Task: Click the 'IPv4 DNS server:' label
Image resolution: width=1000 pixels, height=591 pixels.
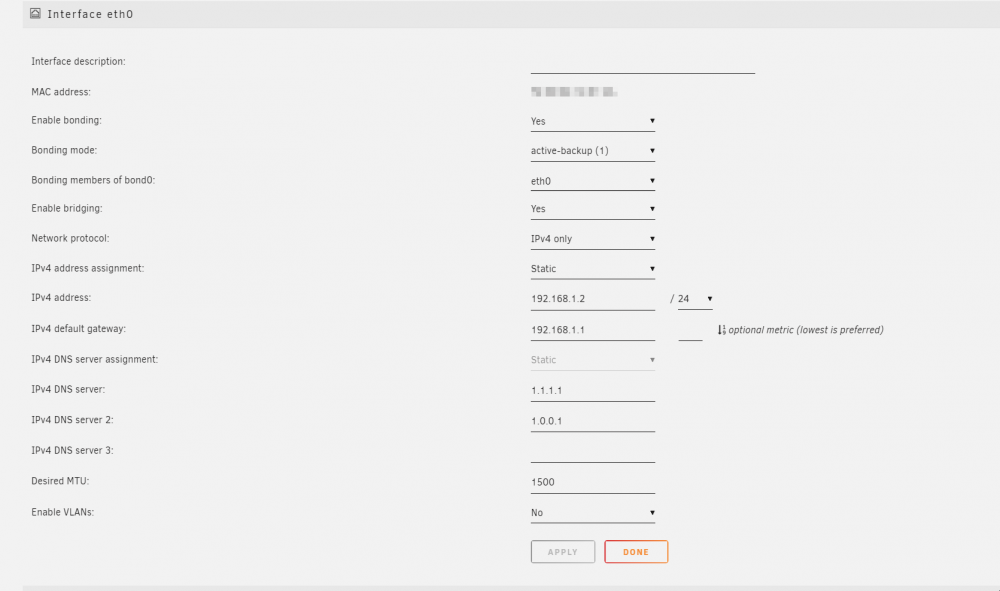Action: coord(68,389)
